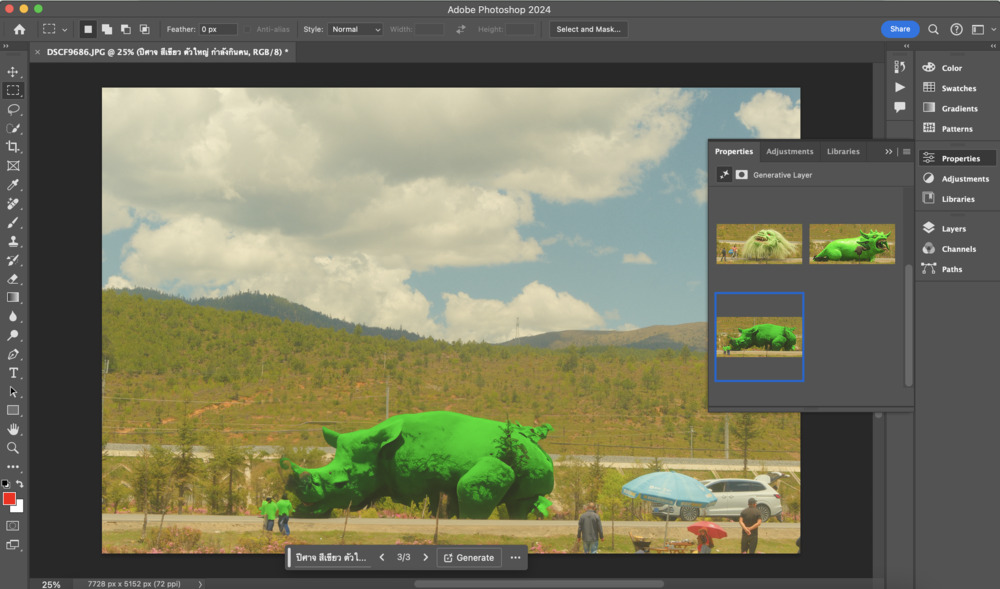This screenshot has height=589, width=1000.
Task: Select the Lasso tool
Action: 13,109
